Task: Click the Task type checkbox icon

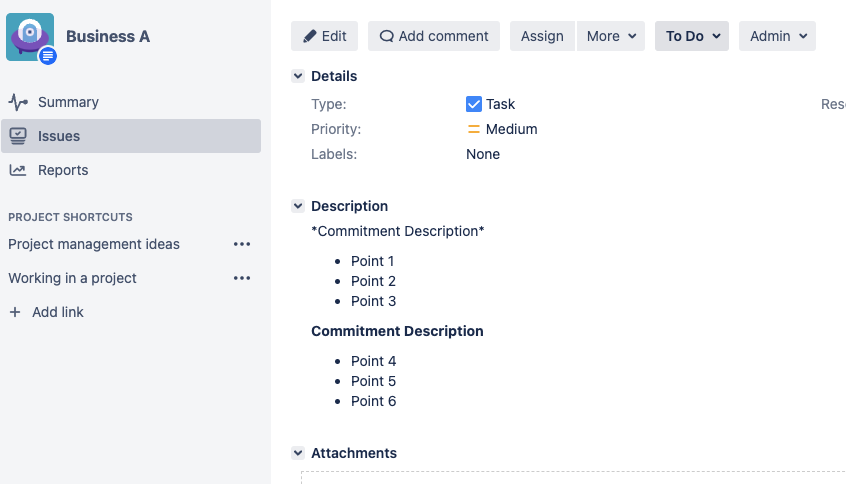Action: coord(474,104)
